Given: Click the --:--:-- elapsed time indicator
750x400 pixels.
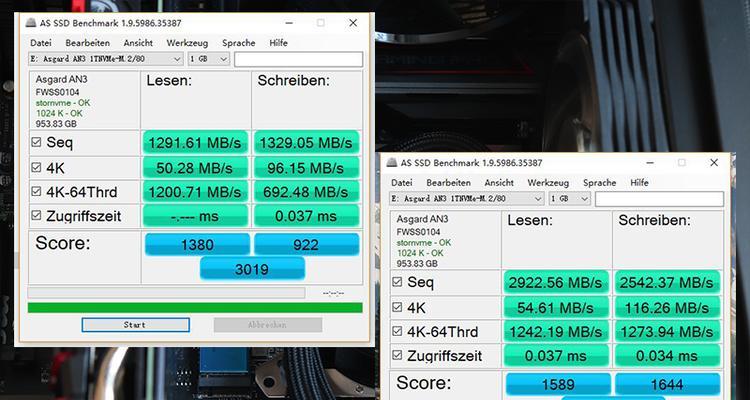Looking at the screenshot, I should (x=333, y=293).
